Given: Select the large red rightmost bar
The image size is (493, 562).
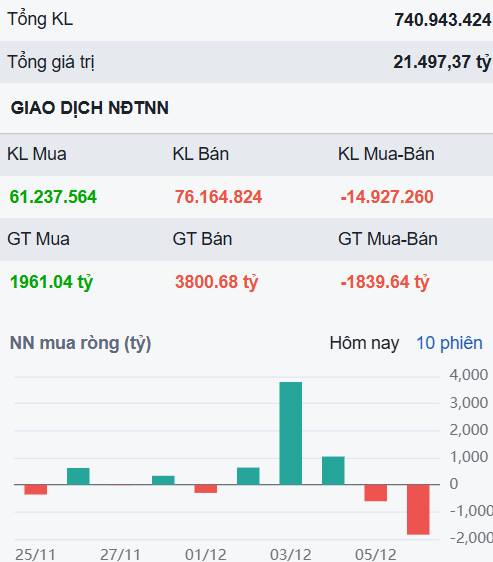Looking at the screenshot, I should point(418,509).
